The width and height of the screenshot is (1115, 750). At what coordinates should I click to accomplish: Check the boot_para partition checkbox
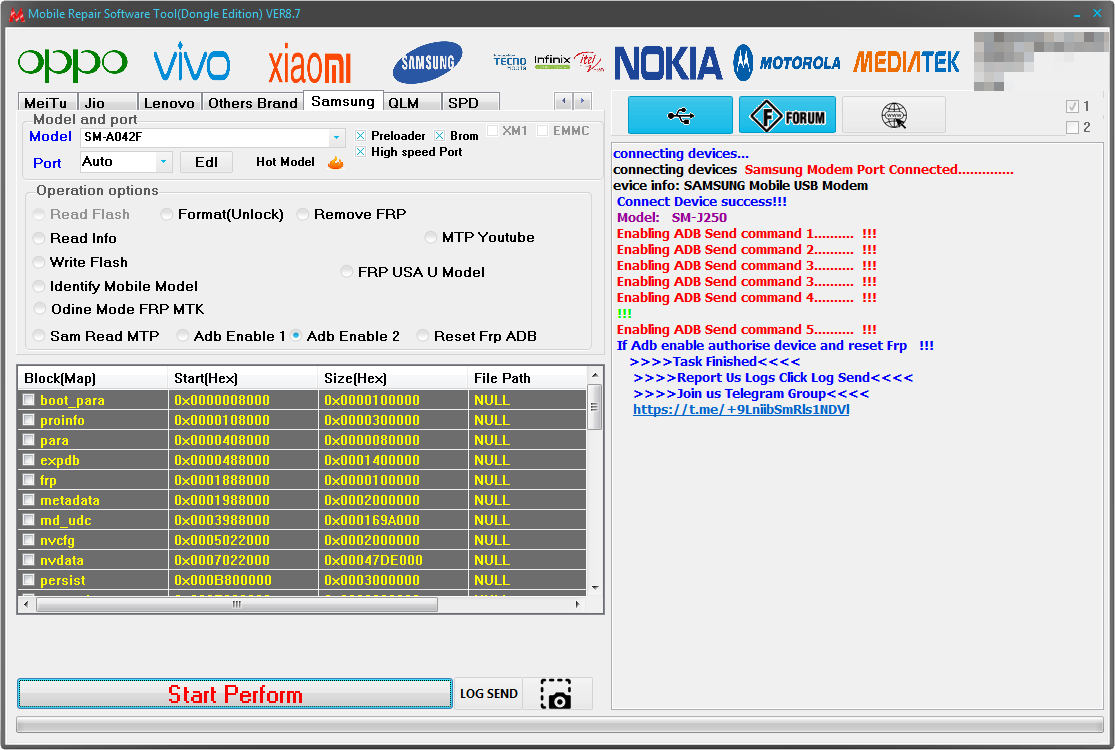point(28,400)
